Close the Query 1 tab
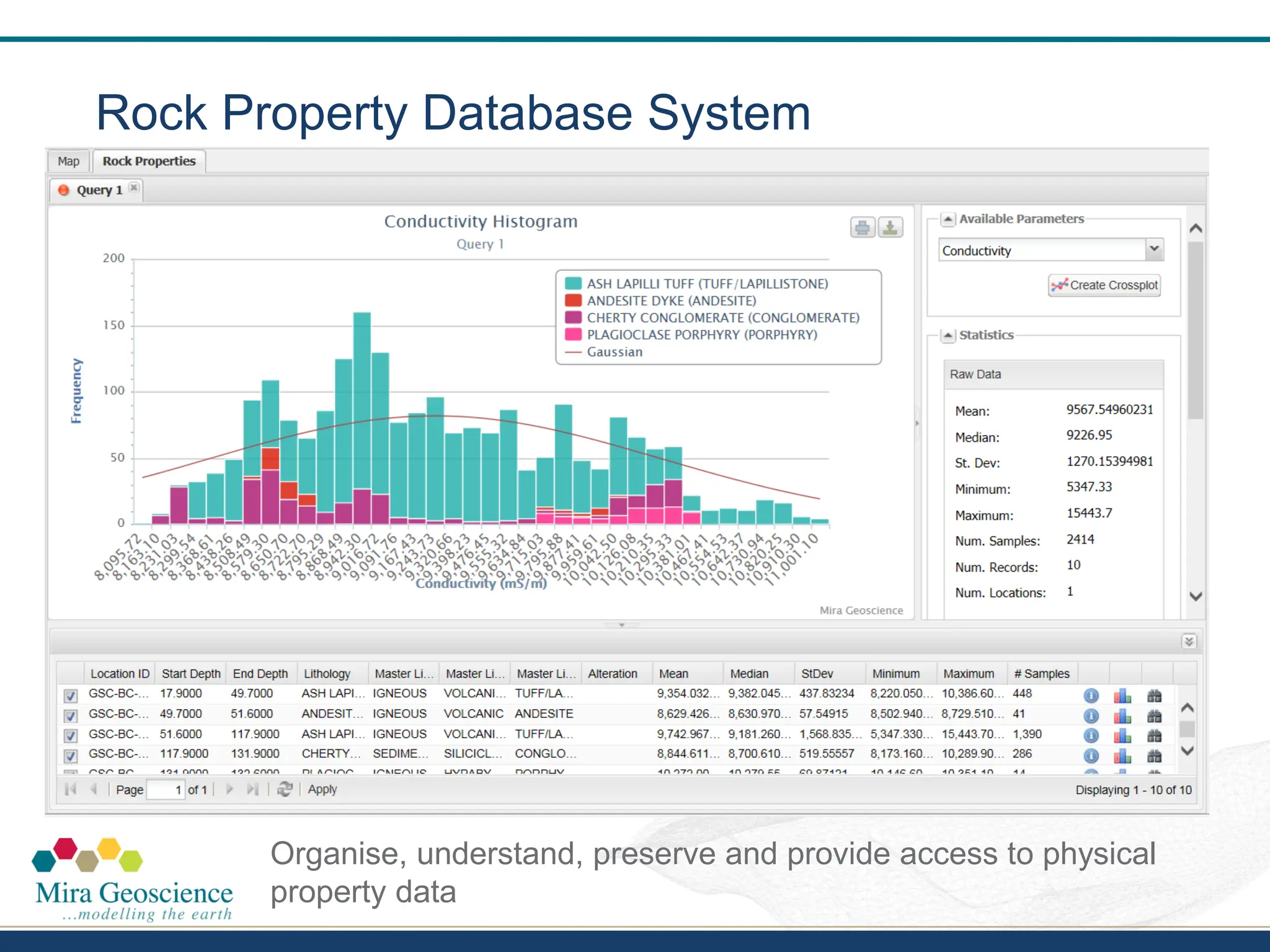Viewport: 1270px width, 952px height. (134, 187)
